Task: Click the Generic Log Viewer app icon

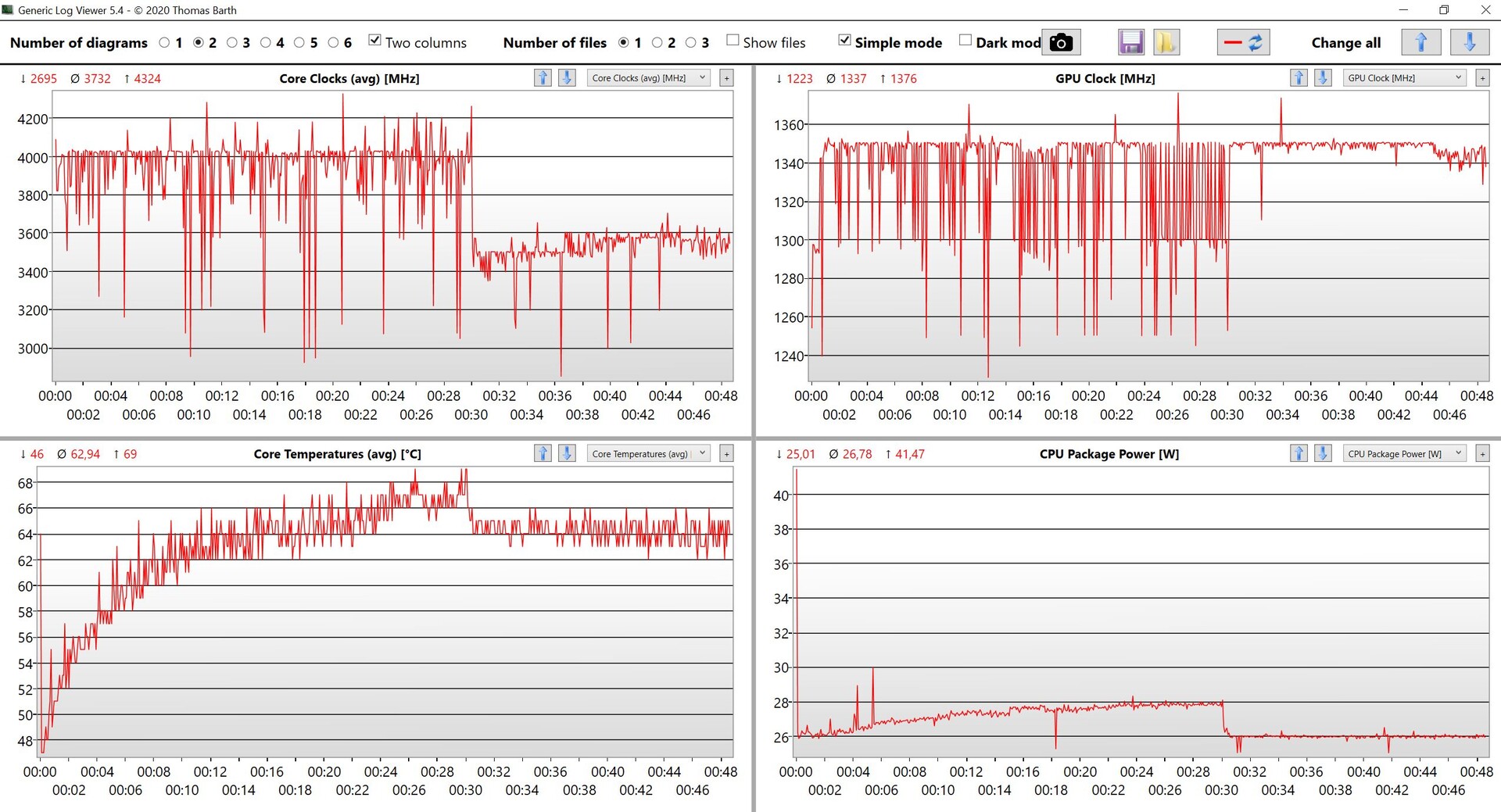Action: (9, 10)
